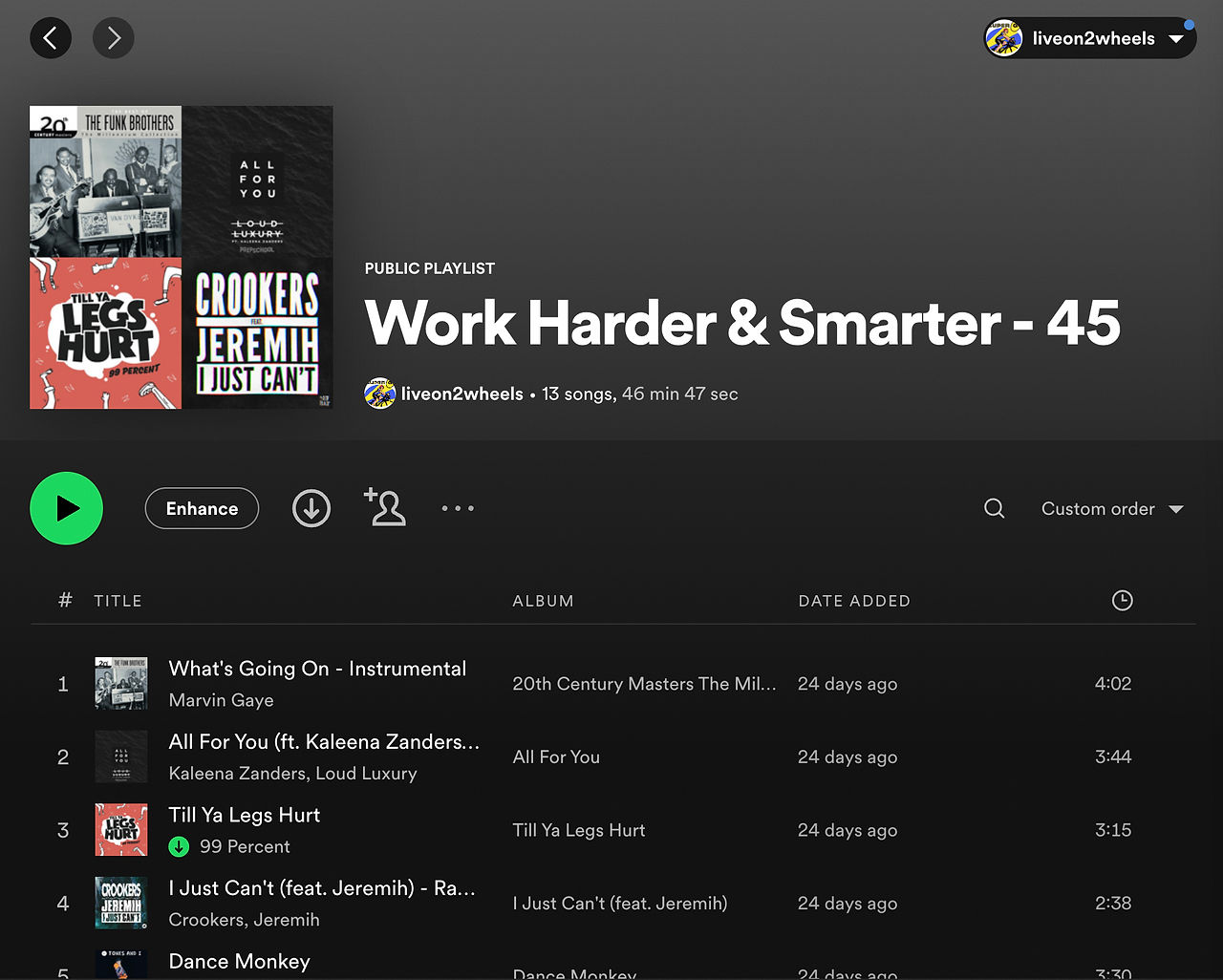1223x980 pixels.
Task: Play the Work Harder & Smarter playlist
Action: coord(67,508)
